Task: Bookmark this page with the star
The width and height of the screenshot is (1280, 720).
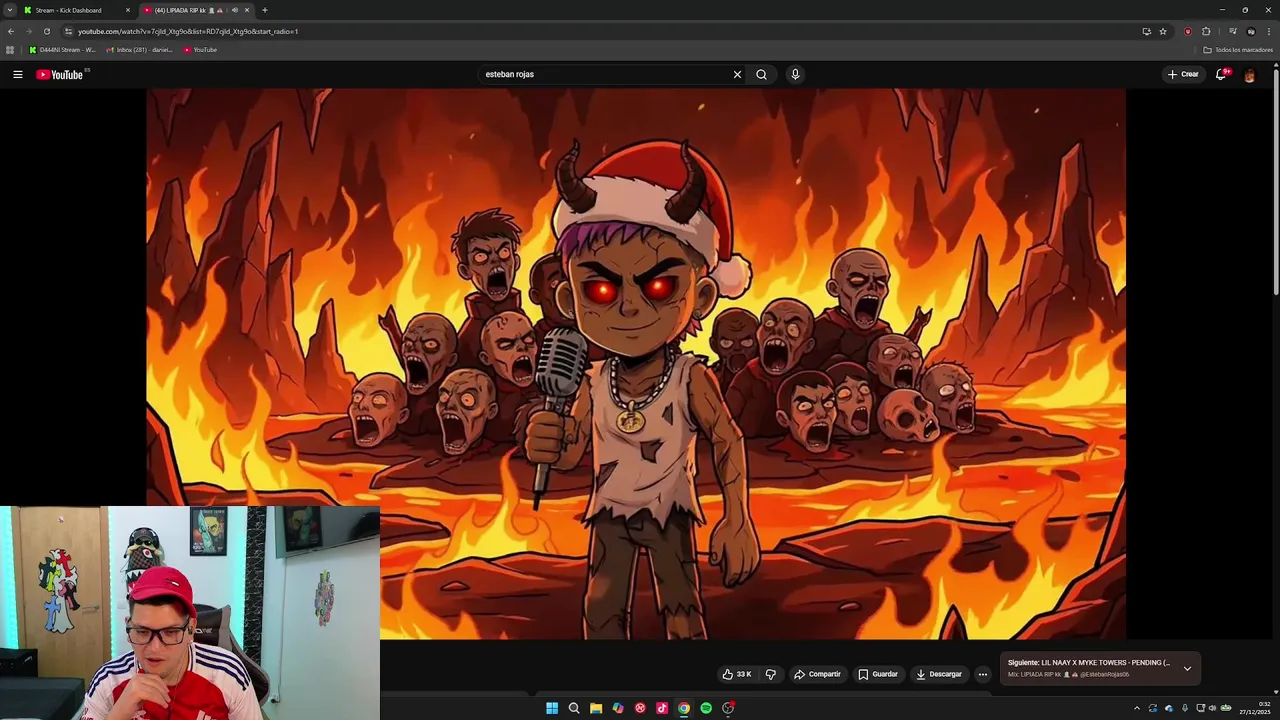Action: [1163, 31]
